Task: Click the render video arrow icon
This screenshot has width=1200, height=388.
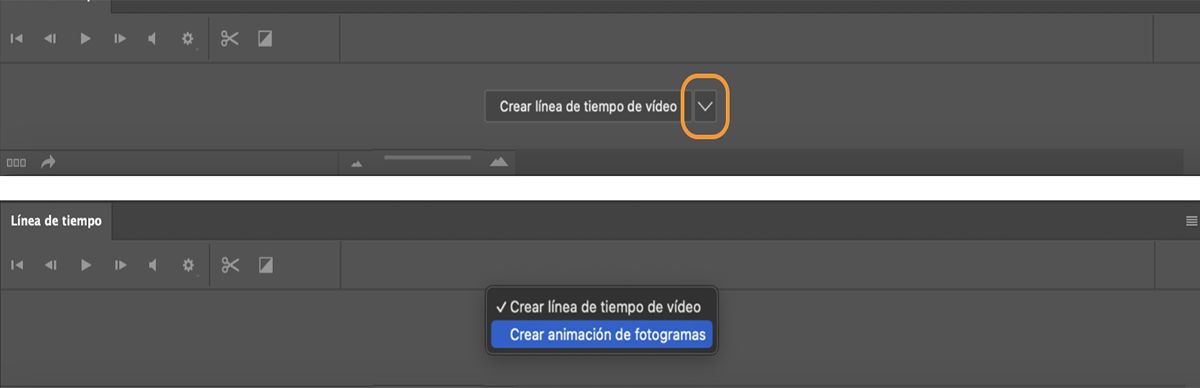Action: [x=49, y=161]
